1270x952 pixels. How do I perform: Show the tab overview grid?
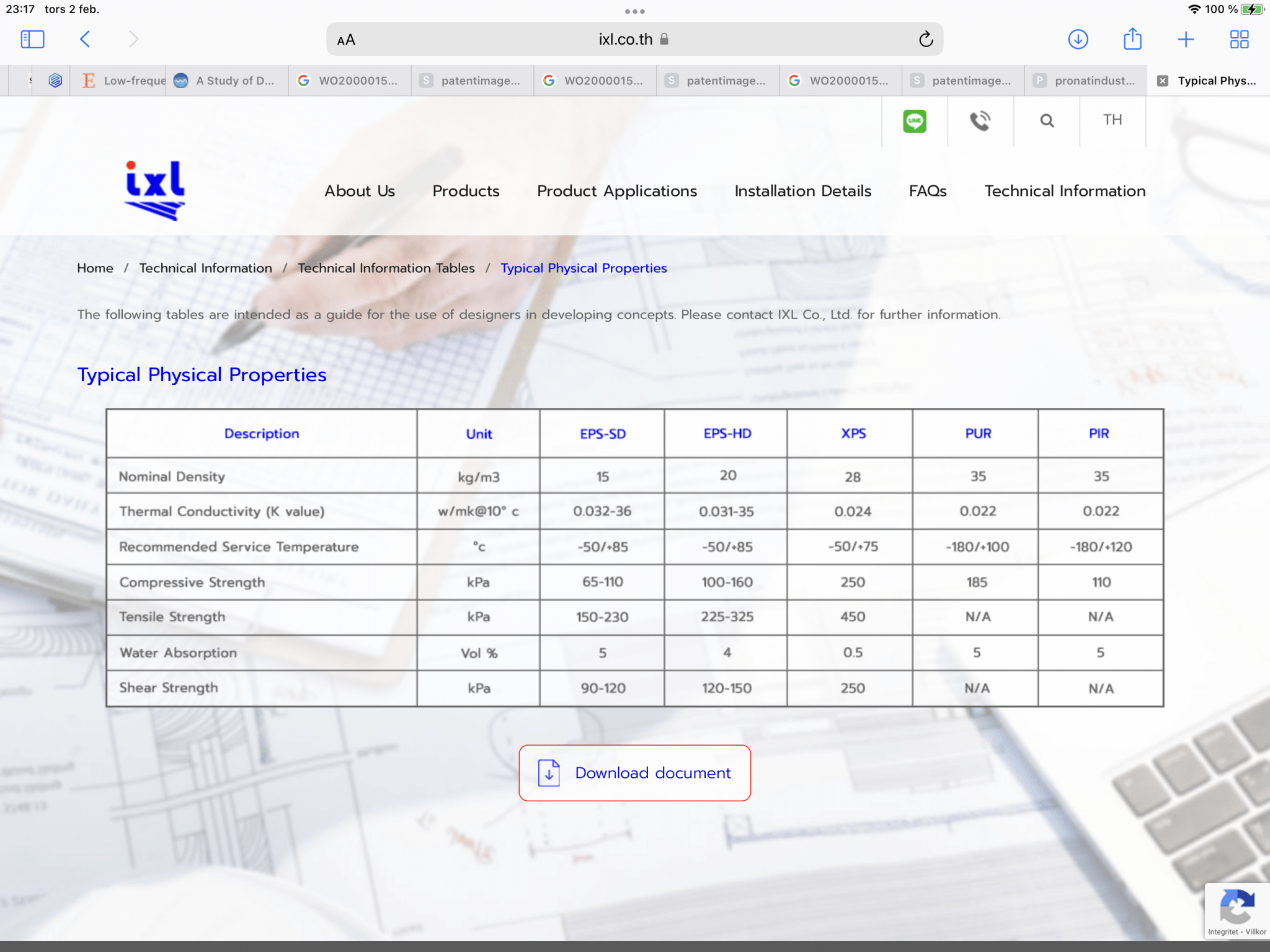coord(1239,40)
